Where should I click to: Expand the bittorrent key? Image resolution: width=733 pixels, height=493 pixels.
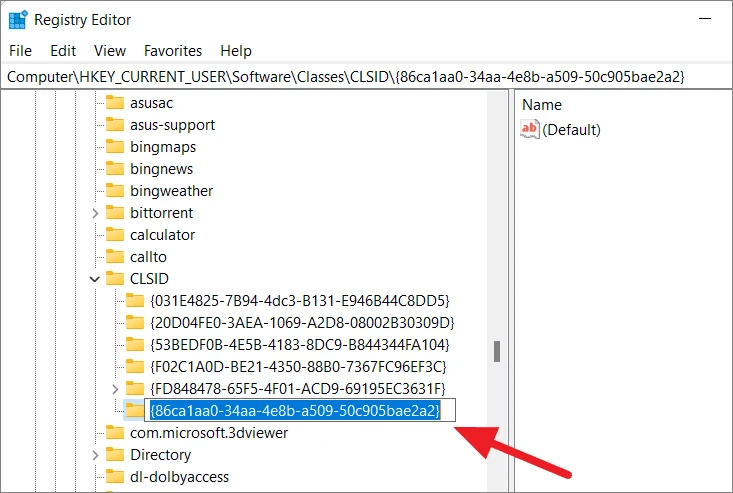point(95,213)
